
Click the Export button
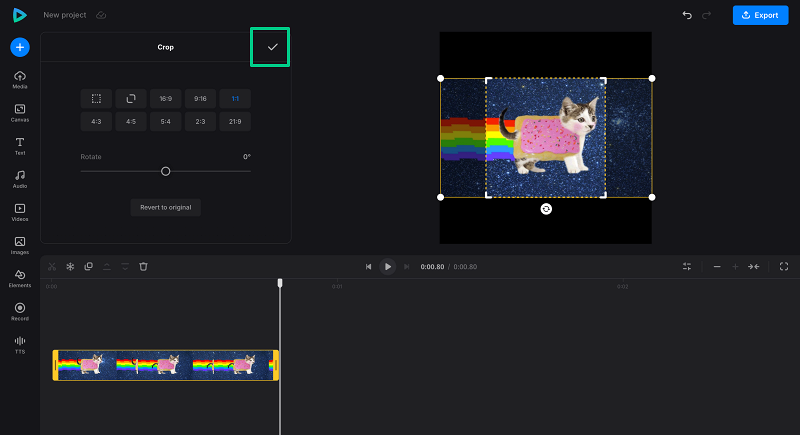tap(760, 15)
